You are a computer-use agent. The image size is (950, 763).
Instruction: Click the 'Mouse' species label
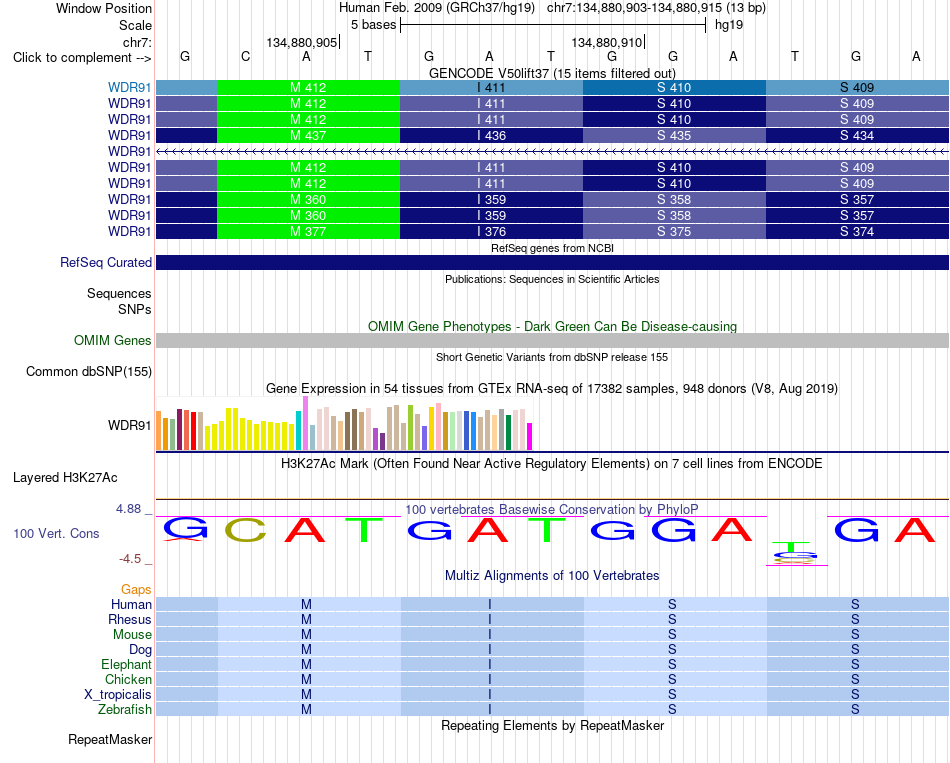coord(132,635)
